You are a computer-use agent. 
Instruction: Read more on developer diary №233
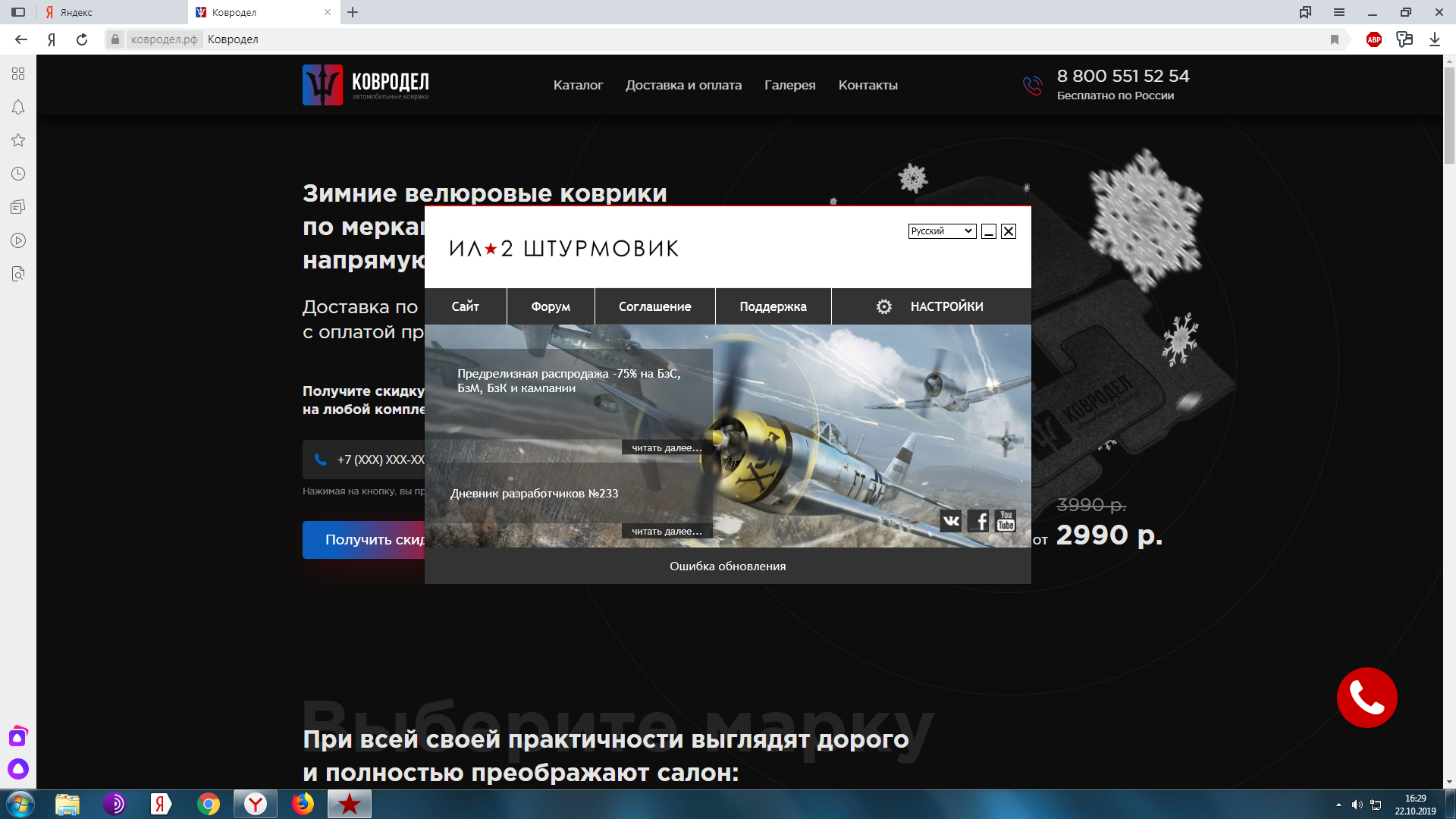click(667, 531)
